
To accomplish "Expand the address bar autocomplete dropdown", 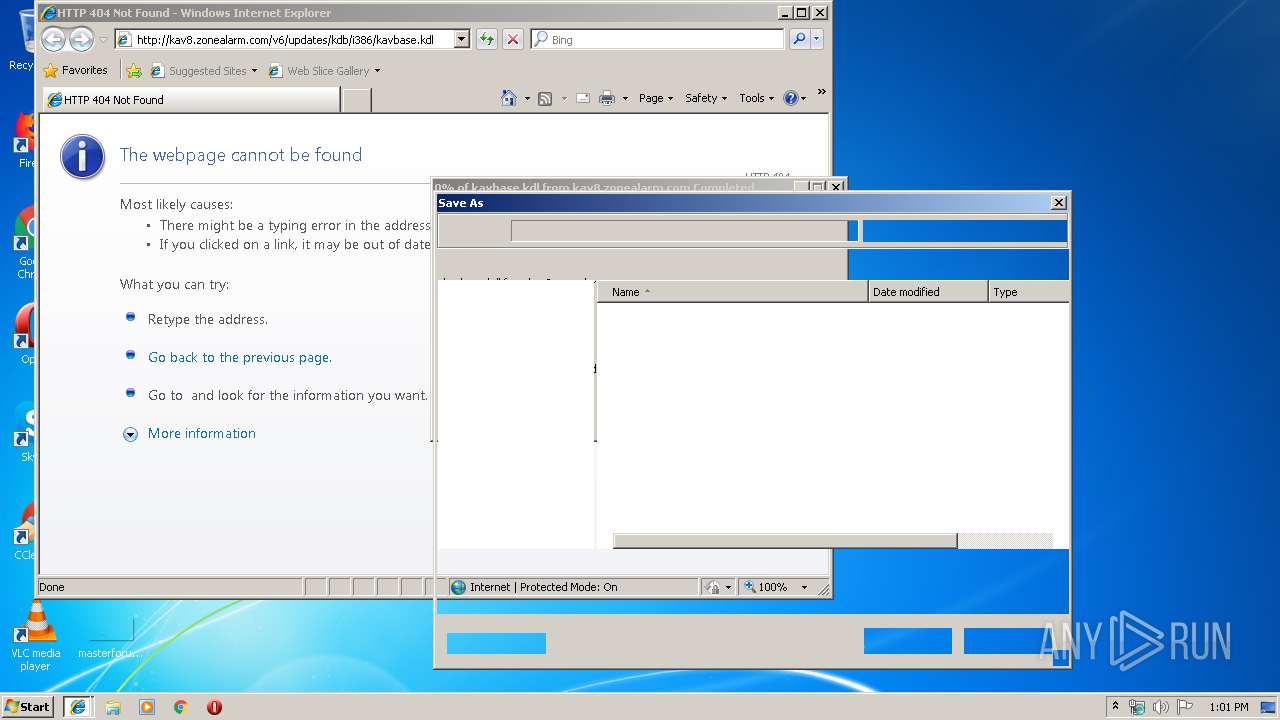I will pos(461,40).
